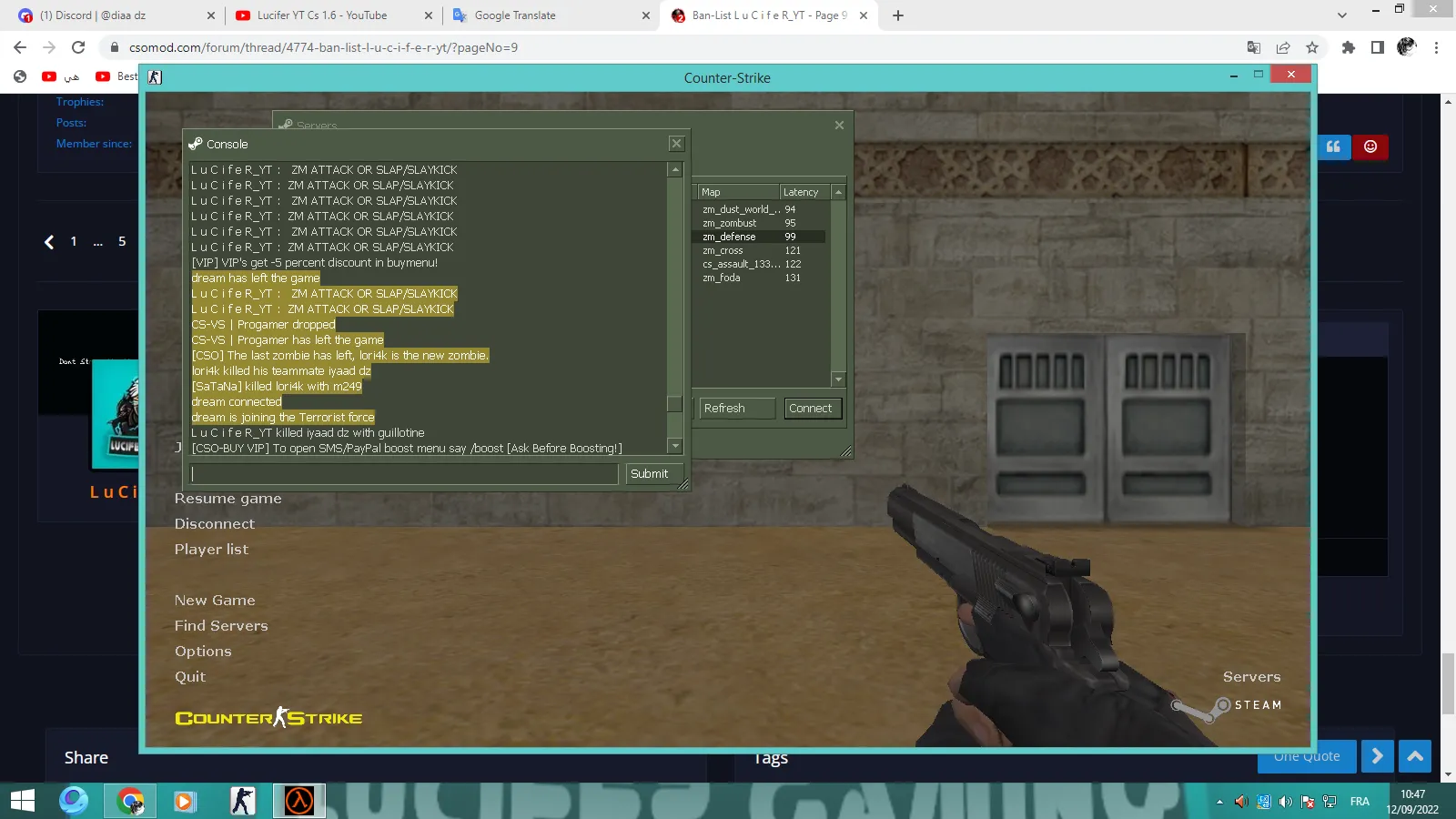Click the red smiley reaction icon
1456x819 pixels.
[1370, 147]
